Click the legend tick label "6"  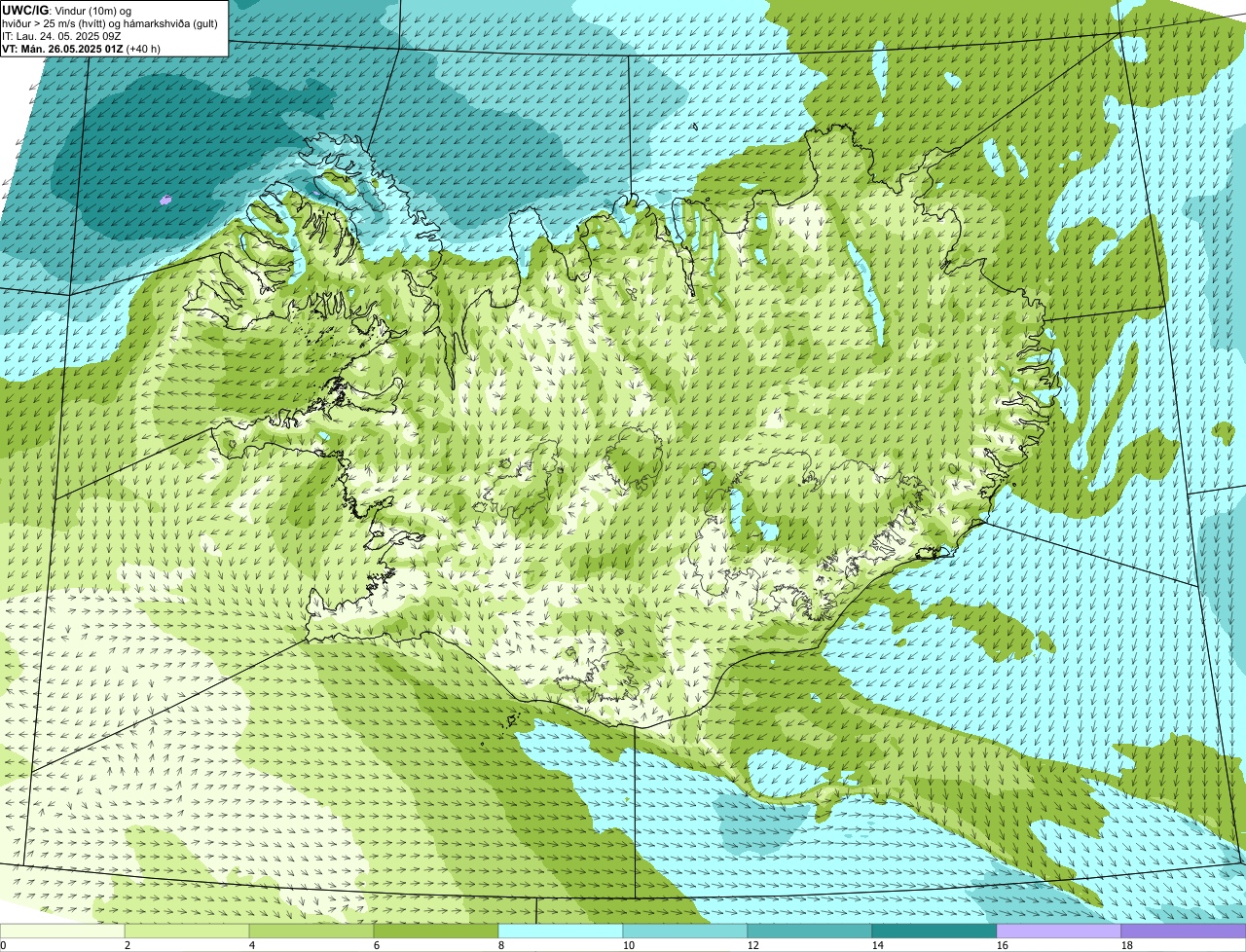tap(377, 945)
